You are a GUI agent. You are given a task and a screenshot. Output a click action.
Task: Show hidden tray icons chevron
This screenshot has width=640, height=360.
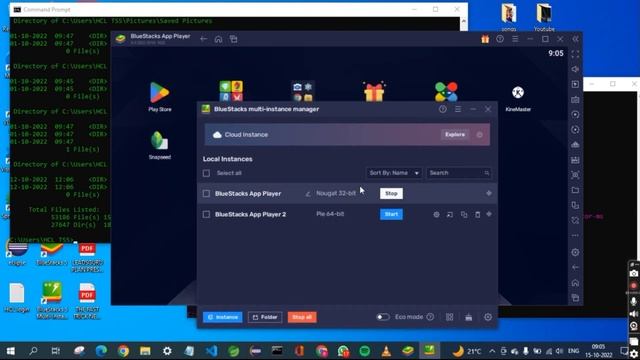[492, 351]
